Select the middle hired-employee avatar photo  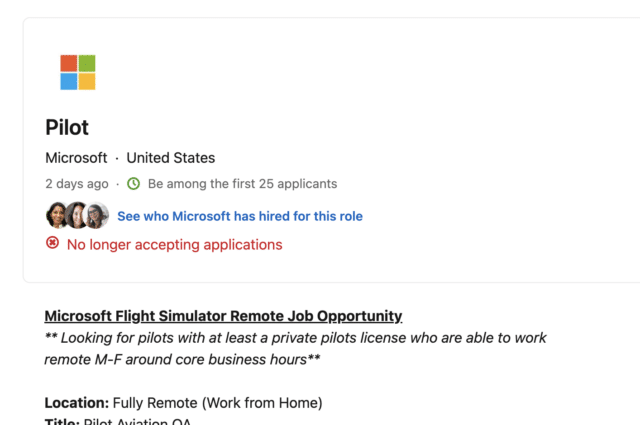click(77, 215)
